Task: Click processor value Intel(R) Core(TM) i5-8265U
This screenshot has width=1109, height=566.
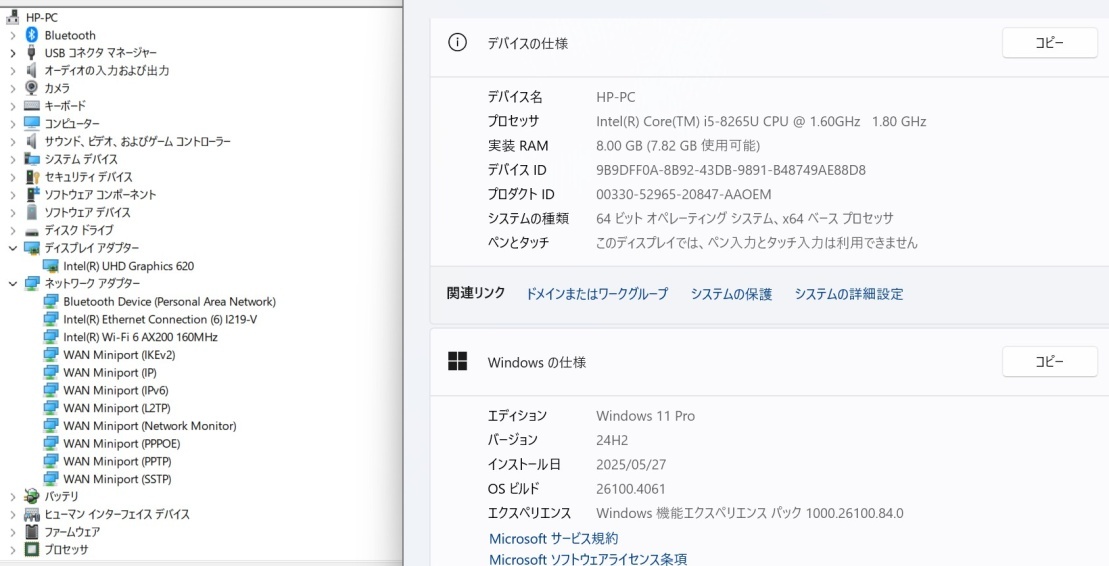Action: (x=761, y=121)
